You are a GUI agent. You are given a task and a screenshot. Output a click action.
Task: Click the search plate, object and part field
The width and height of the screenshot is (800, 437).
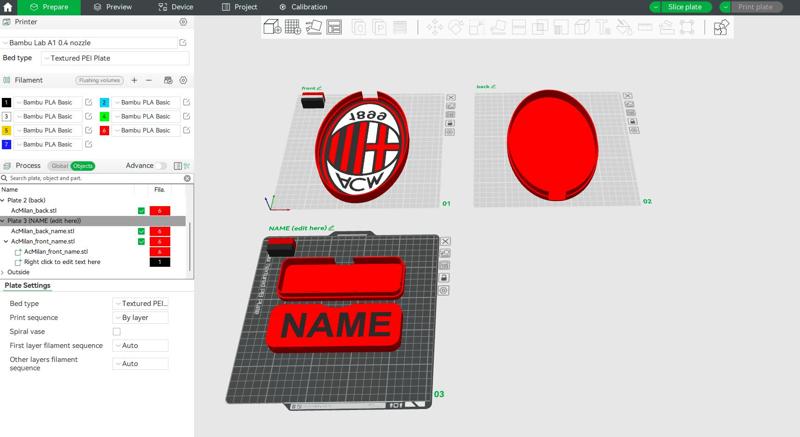pyautogui.click(x=94, y=178)
